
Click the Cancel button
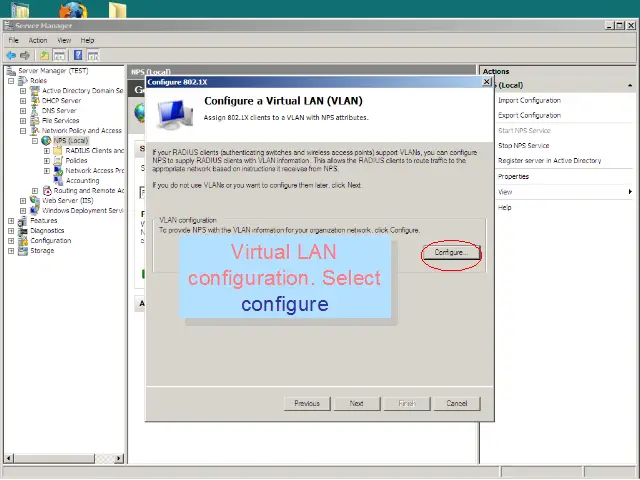[x=457, y=403]
